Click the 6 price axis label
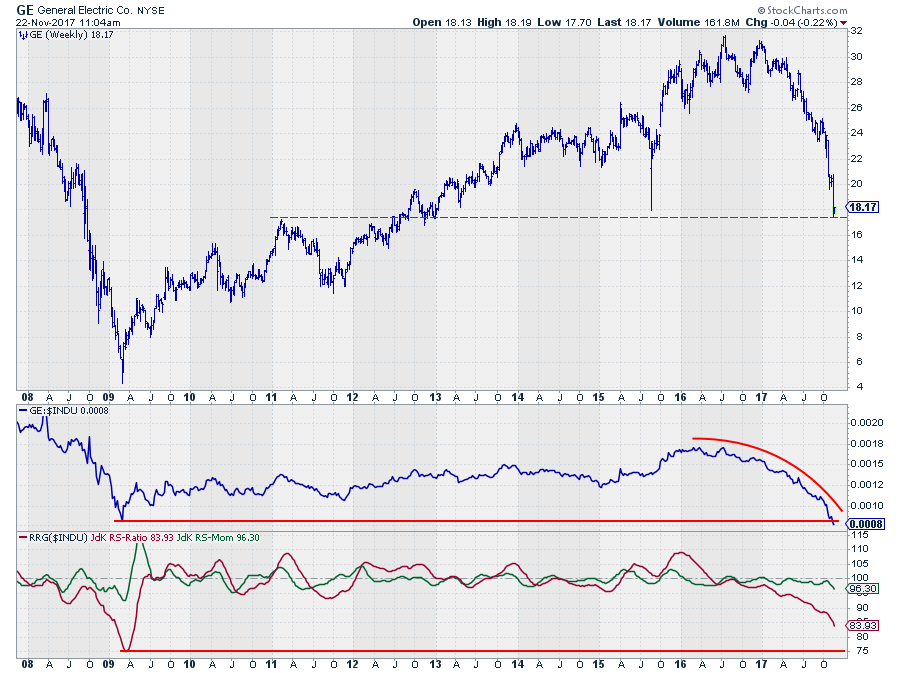 point(859,361)
